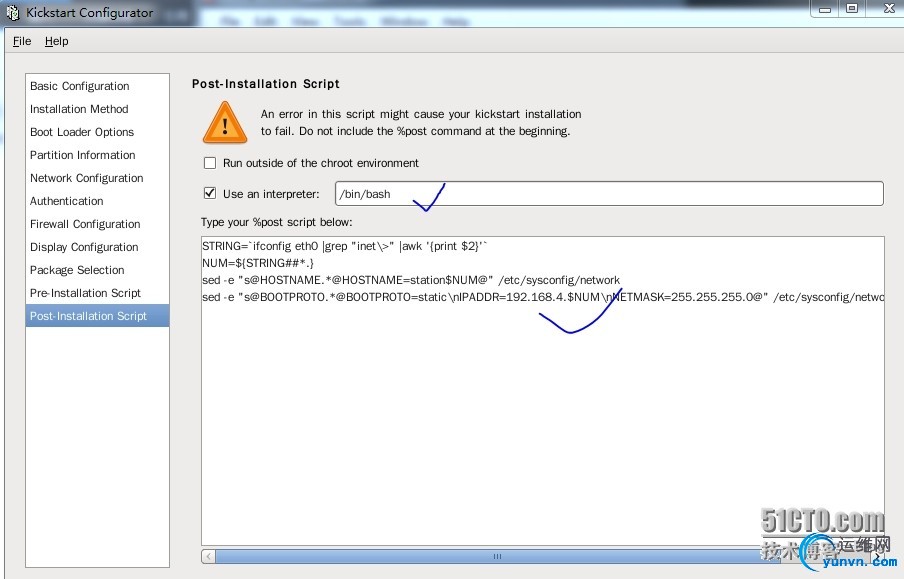Enable Run outside of the chroot environment
Image resolution: width=904 pixels, height=579 pixels.
pyautogui.click(x=210, y=163)
